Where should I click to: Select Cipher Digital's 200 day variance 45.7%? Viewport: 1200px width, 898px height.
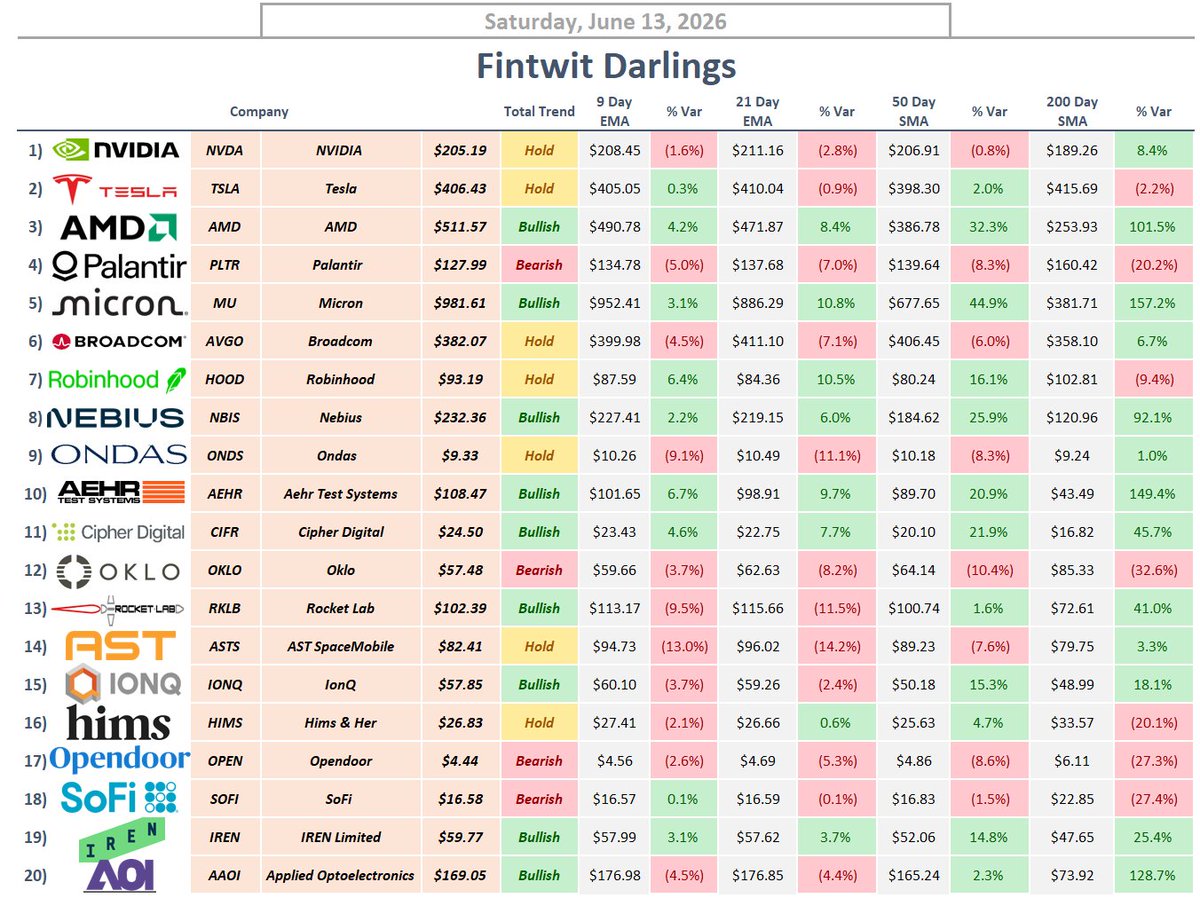coord(1152,532)
